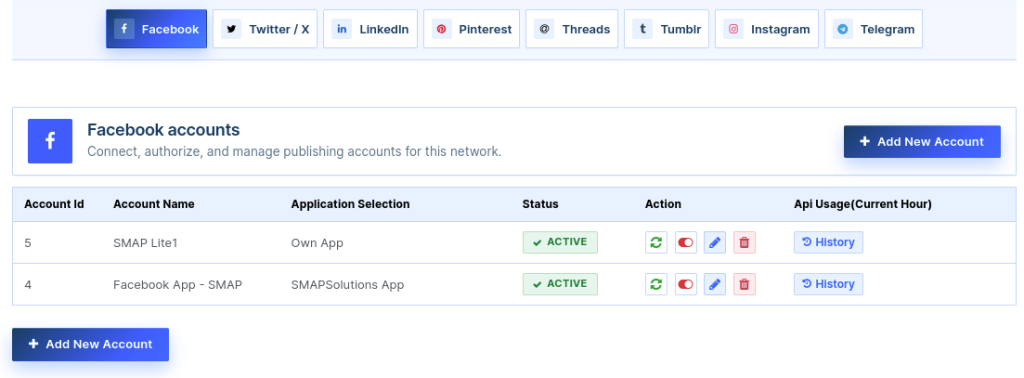Delete SMAP Lite1 account via trash icon
This screenshot has height=378, width=1024.
coord(744,242)
